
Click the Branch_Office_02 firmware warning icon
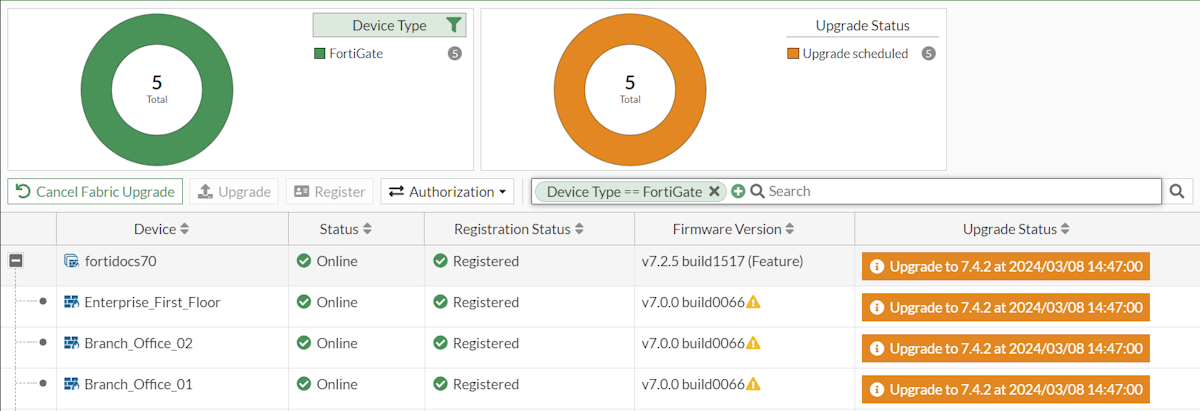[x=753, y=343]
